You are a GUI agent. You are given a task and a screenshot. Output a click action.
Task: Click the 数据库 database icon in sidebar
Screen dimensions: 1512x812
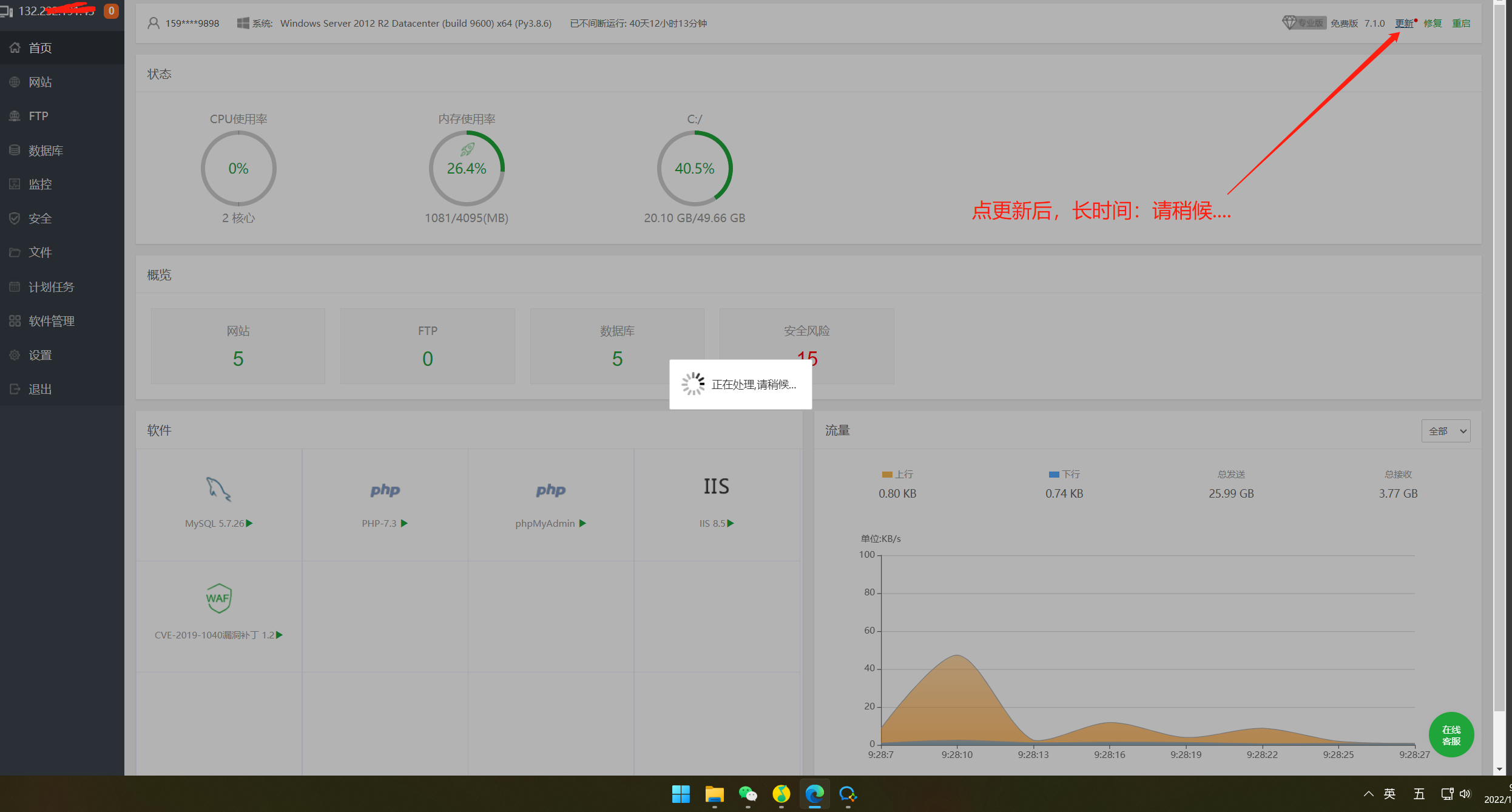click(x=15, y=150)
